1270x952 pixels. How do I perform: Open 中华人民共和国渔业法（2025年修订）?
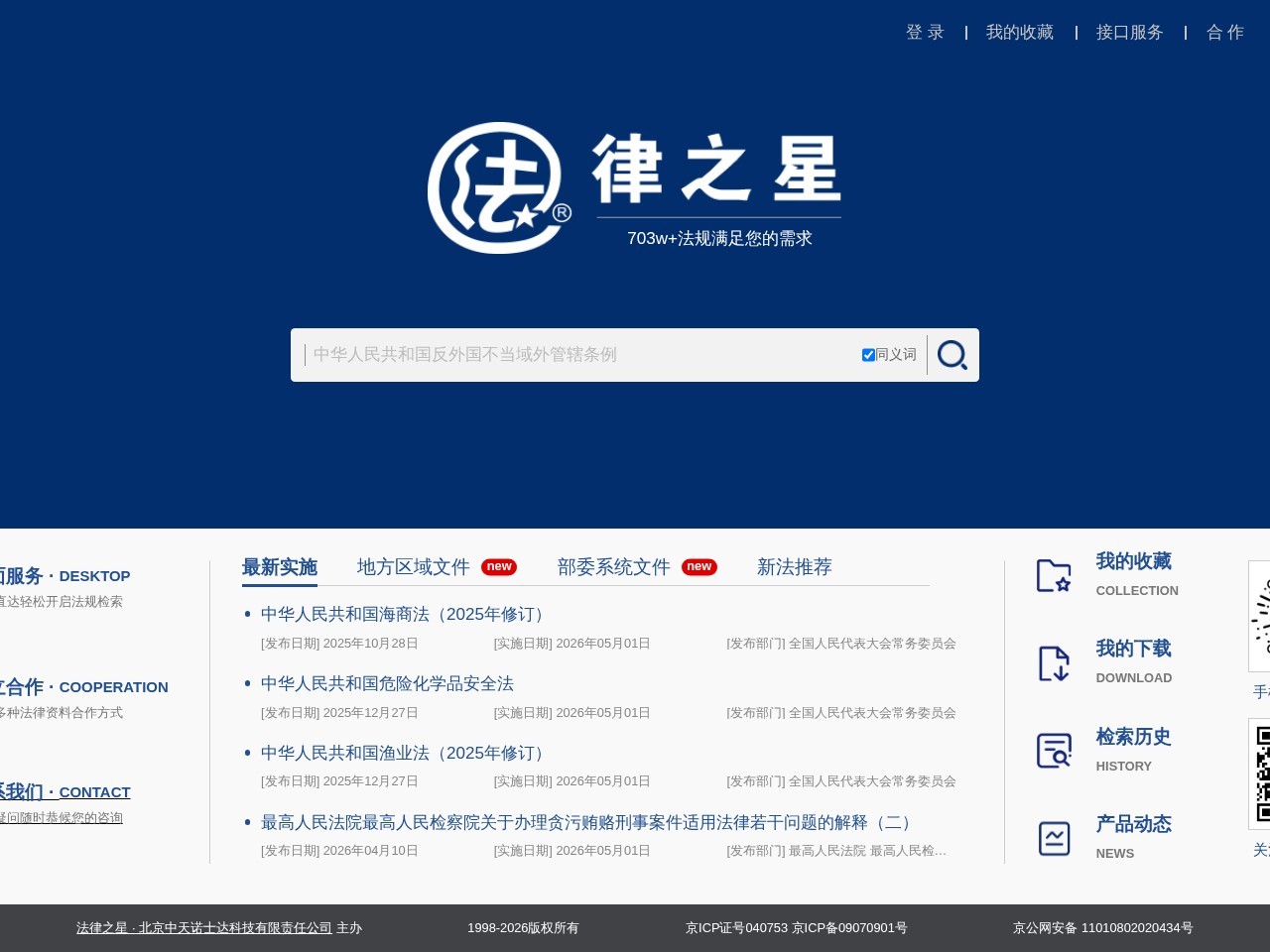(x=406, y=754)
